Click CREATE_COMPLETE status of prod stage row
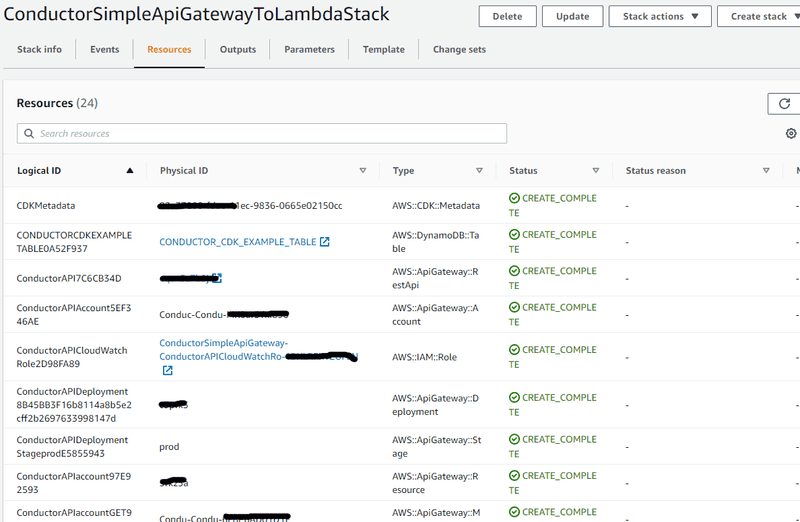 coord(553,446)
